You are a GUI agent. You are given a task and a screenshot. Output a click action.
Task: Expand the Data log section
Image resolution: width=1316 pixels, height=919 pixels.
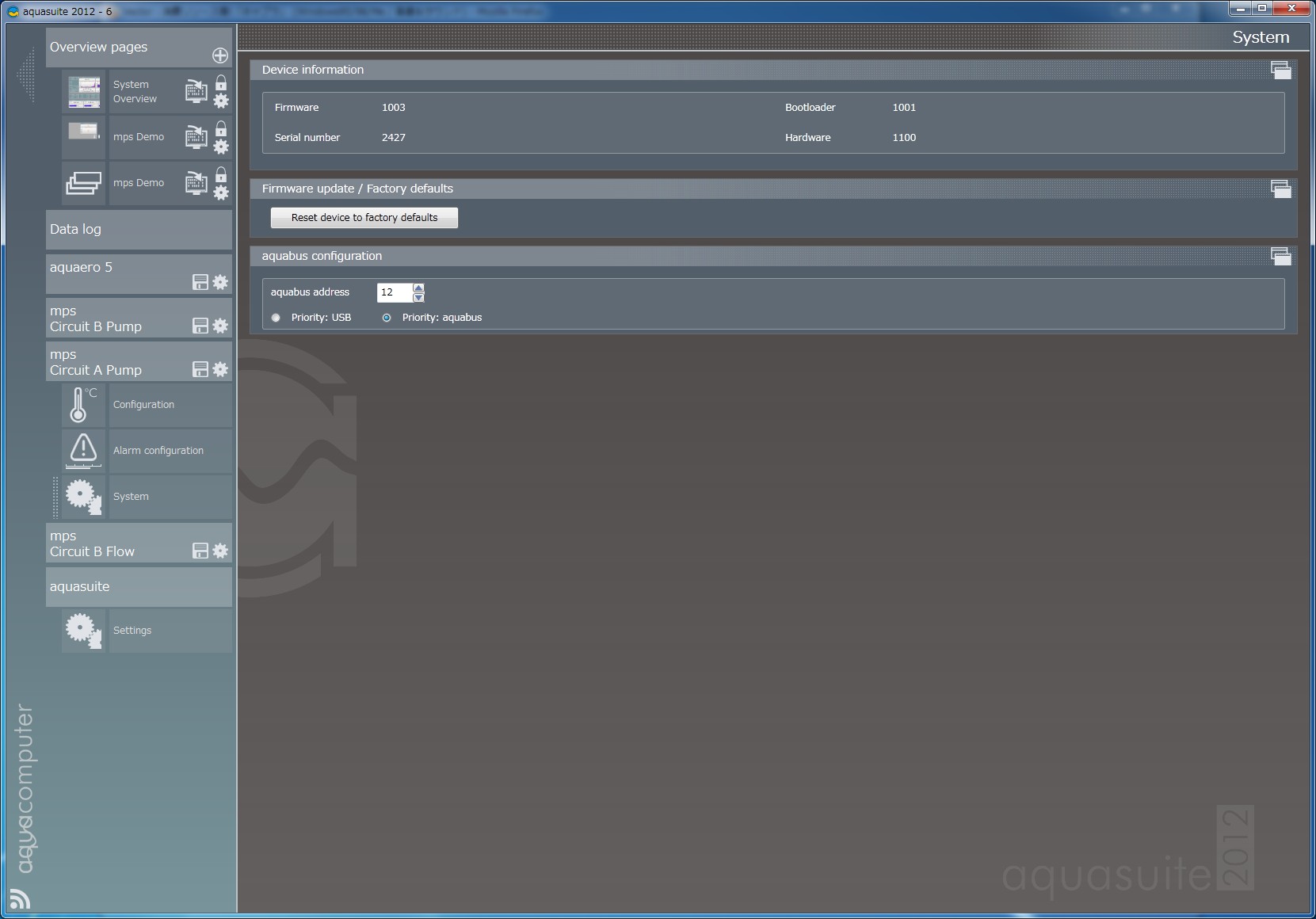pos(139,230)
